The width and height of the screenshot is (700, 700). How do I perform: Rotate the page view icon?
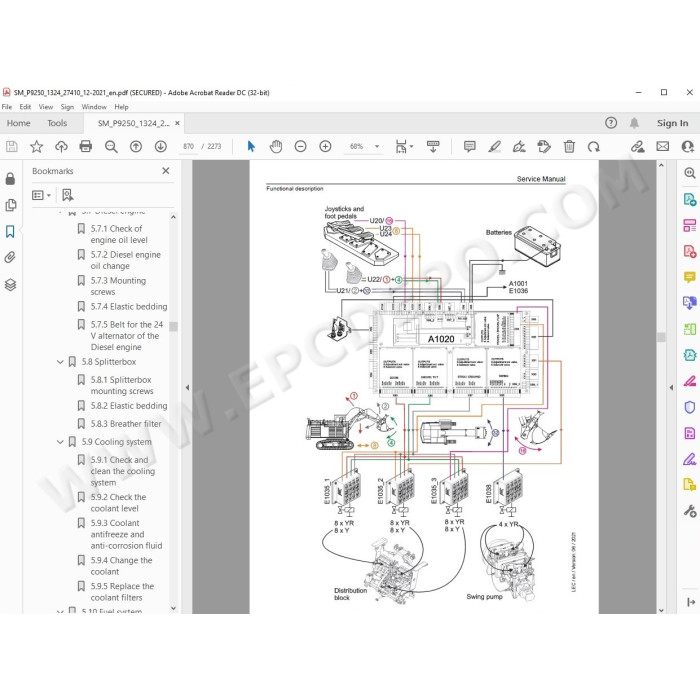pyautogui.click(x=594, y=146)
